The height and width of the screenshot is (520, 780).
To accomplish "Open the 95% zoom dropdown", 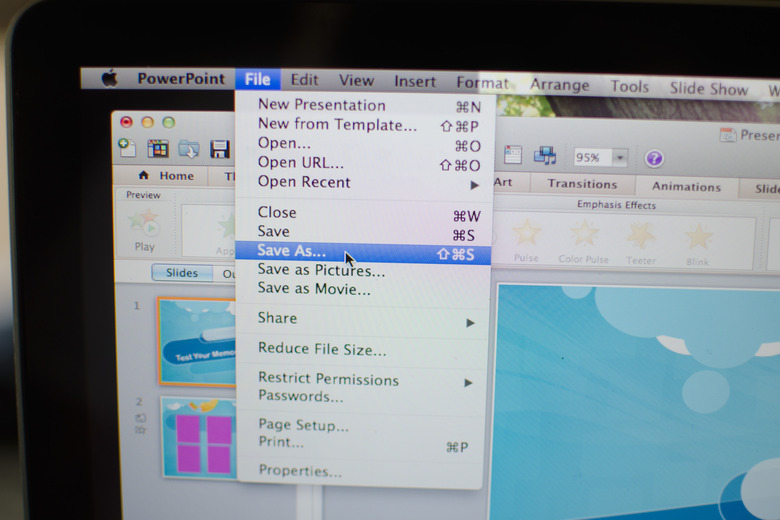I will [619, 158].
